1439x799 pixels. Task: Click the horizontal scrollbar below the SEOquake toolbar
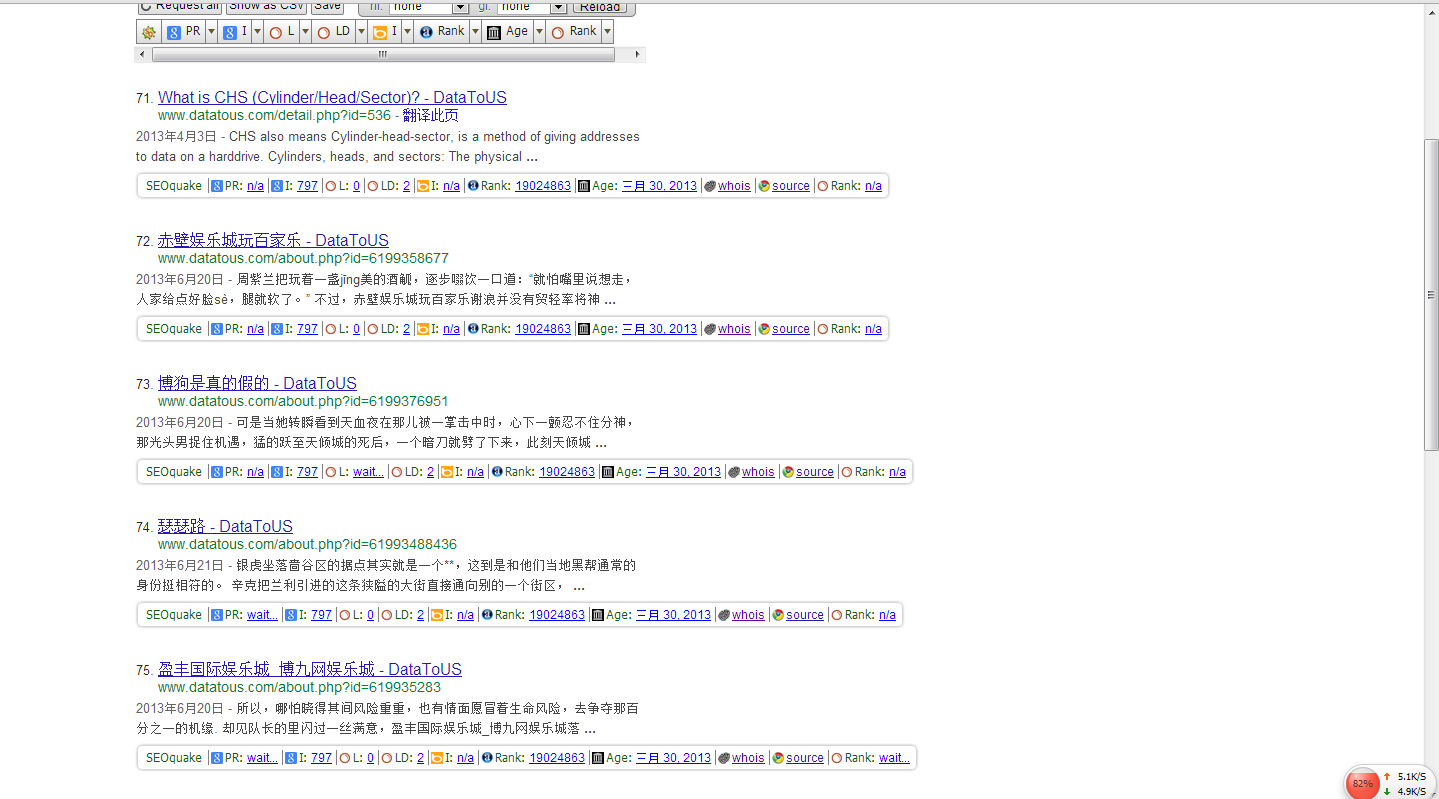[x=383, y=55]
